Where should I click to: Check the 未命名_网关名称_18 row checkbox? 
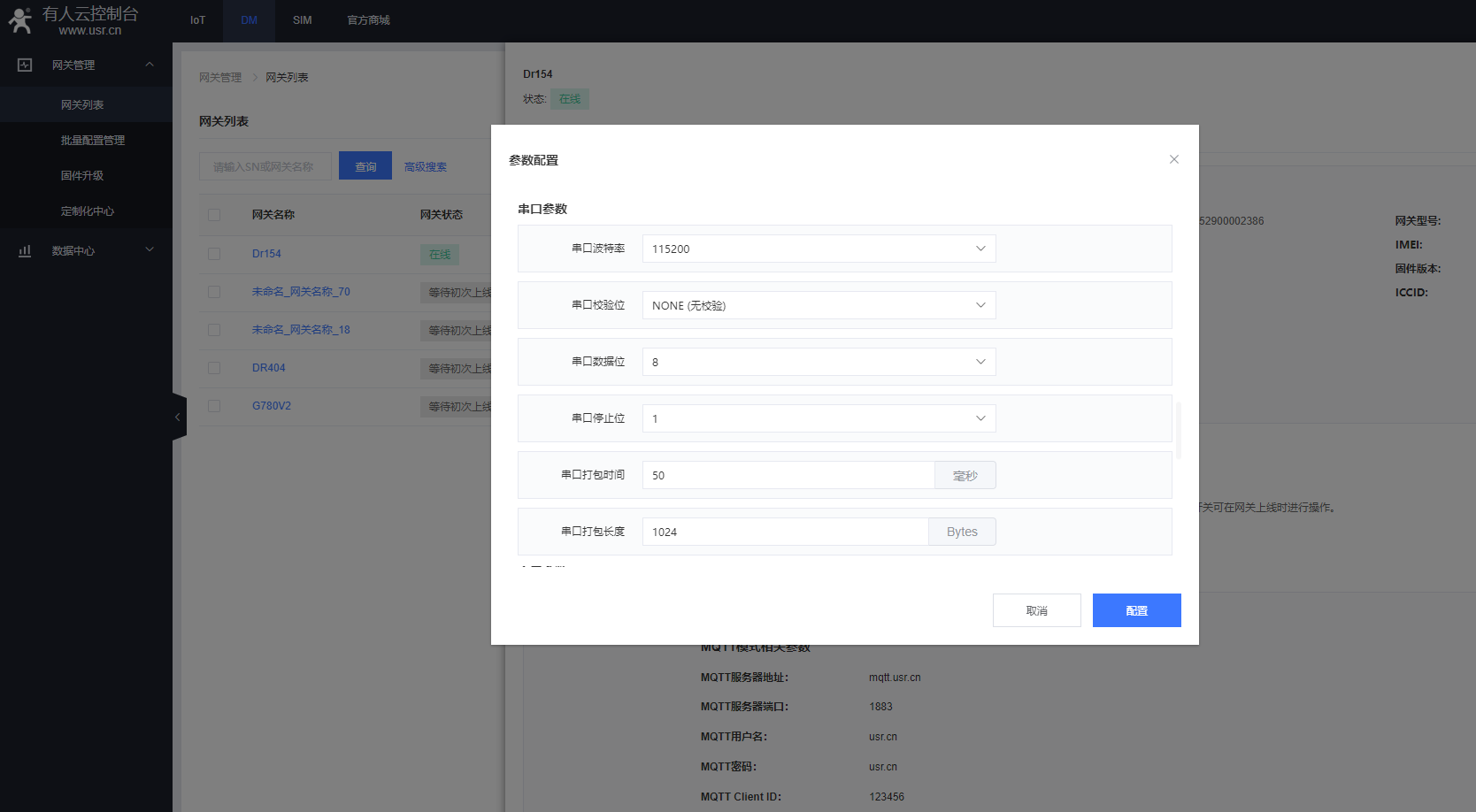(x=214, y=330)
